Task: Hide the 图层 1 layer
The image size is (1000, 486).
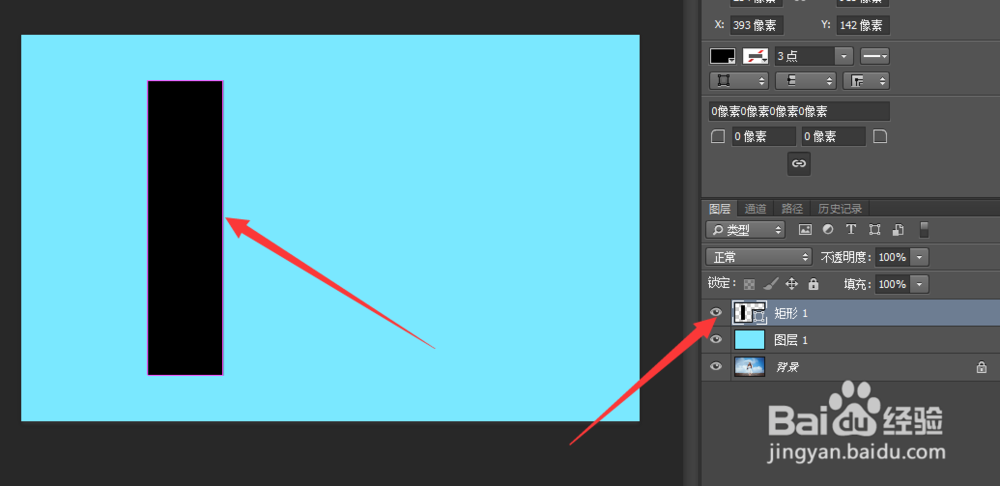Action: (x=716, y=339)
